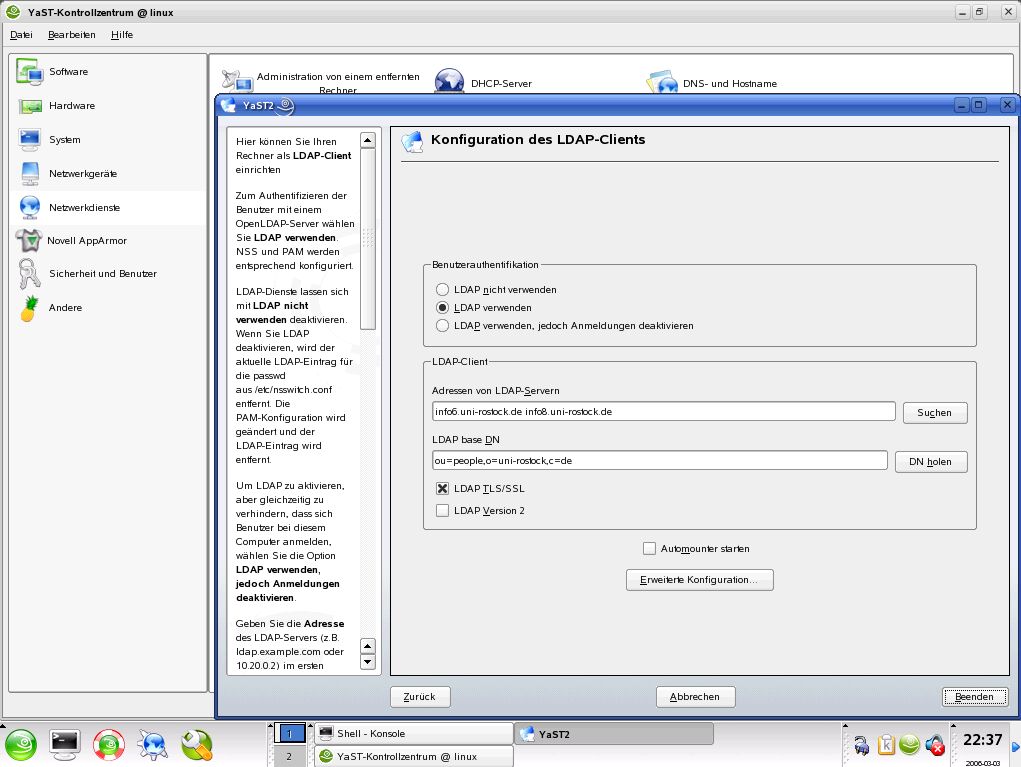1021x767 pixels.
Task: Select the 'LDAP verwenden' radio option
Action: click(443, 307)
